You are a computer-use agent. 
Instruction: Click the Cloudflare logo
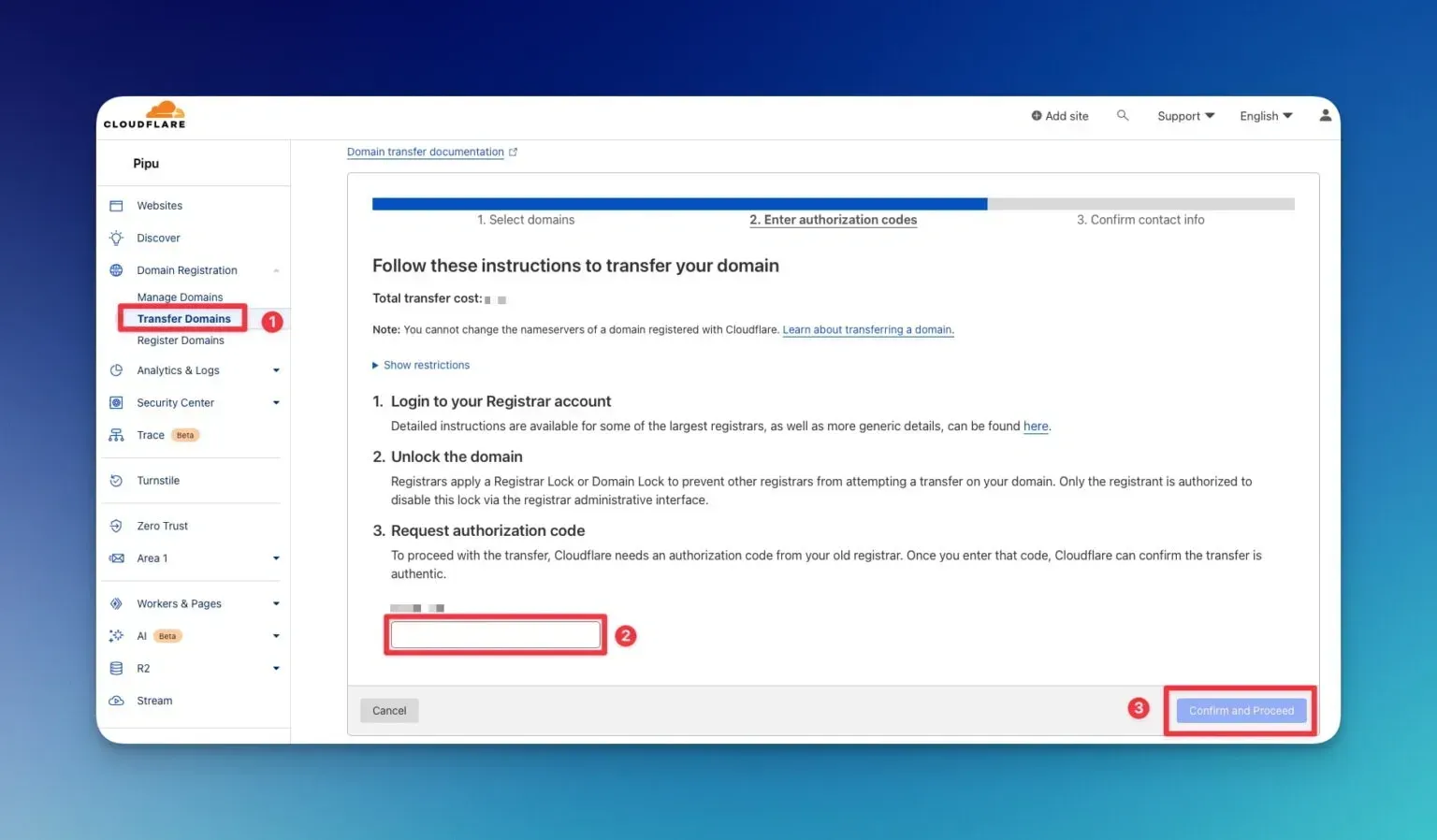tap(145, 115)
